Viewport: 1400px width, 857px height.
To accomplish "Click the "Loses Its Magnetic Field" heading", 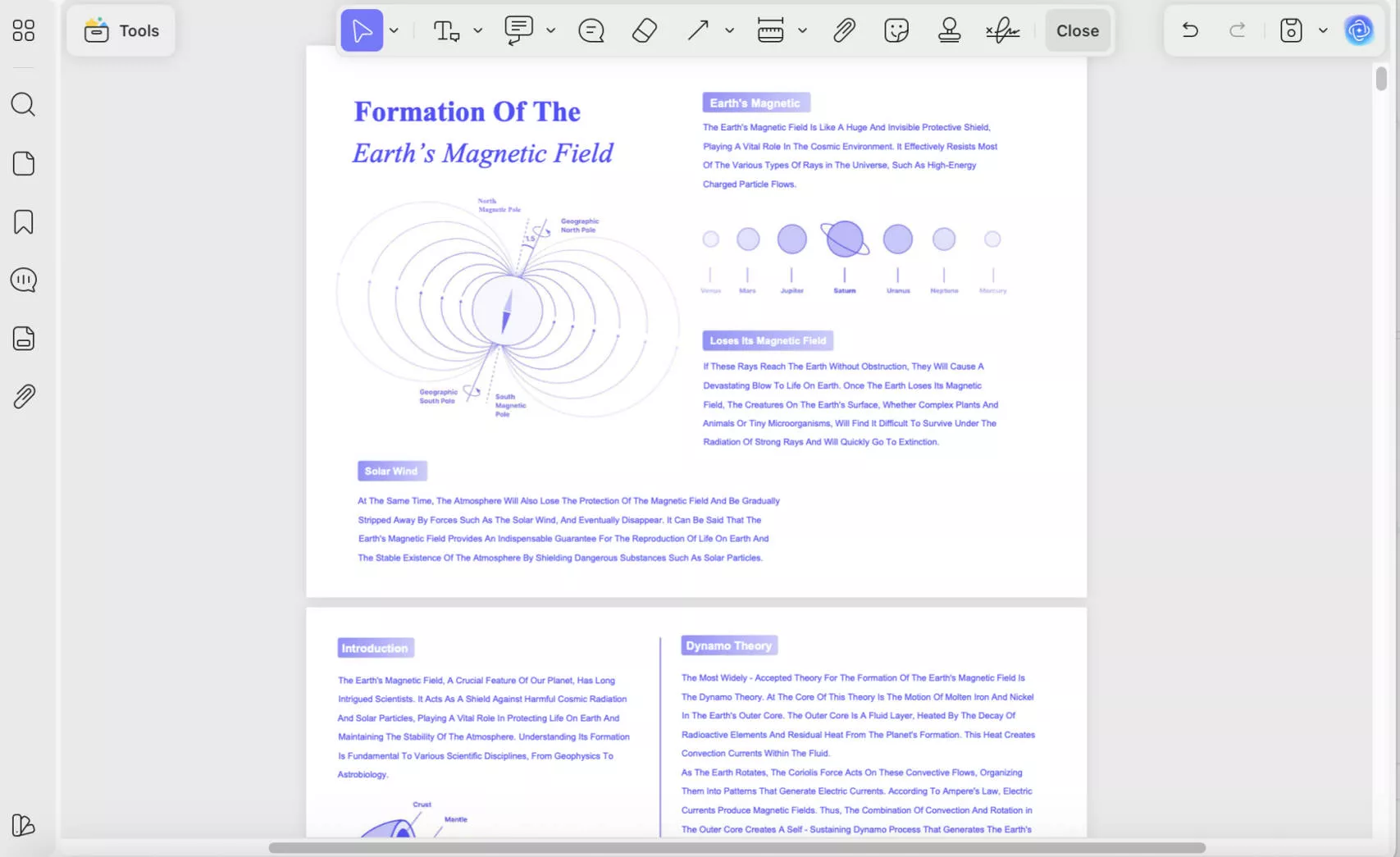I will [768, 340].
